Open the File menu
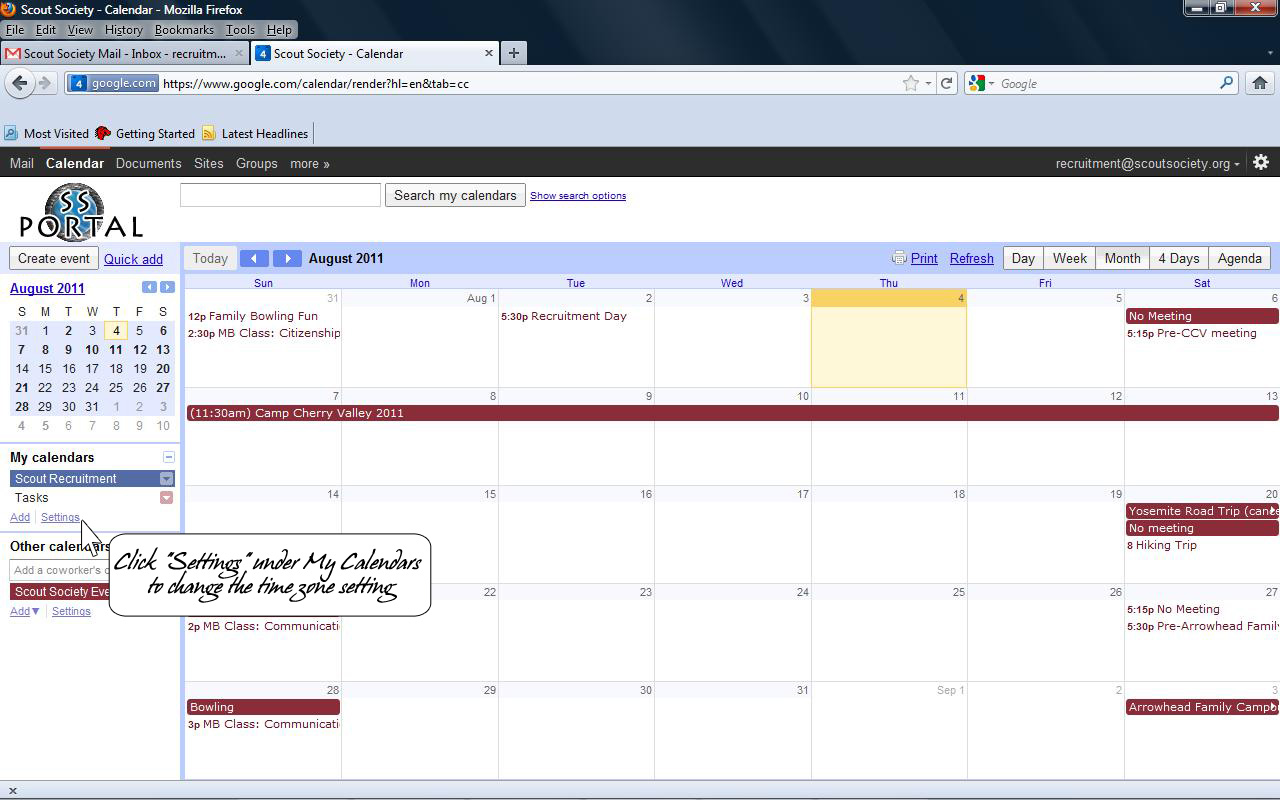Image resolution: width=1280 pixels, height=800 pixels. point(15,30)
